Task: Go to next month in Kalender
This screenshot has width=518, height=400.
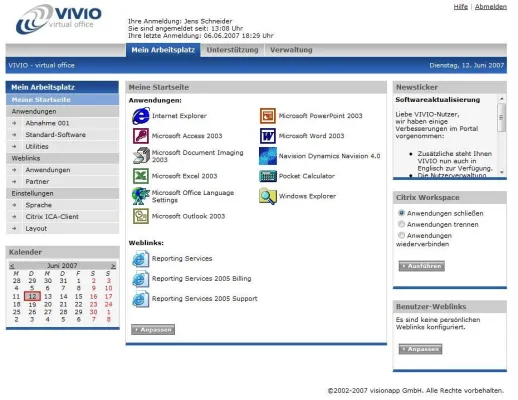Action: point(113,266)
